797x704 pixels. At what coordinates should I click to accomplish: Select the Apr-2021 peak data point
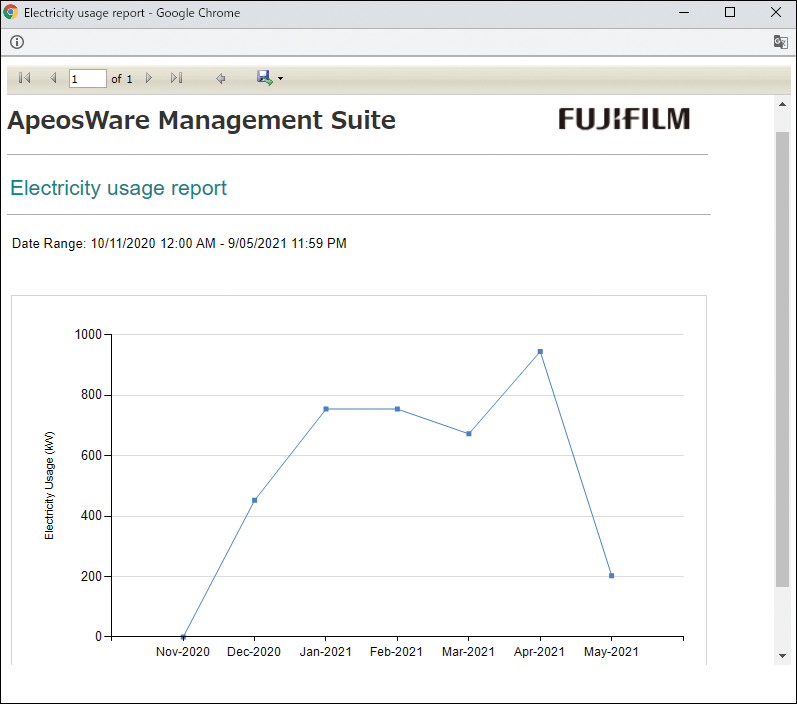tap(540, 351)
